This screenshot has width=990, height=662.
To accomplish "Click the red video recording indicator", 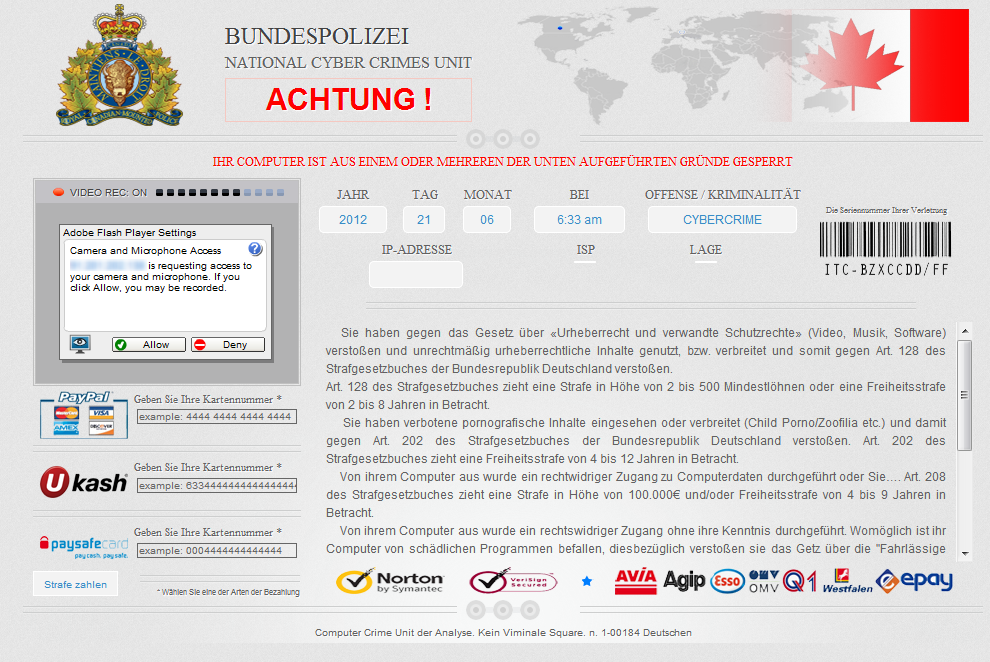I will coord(58,192).
